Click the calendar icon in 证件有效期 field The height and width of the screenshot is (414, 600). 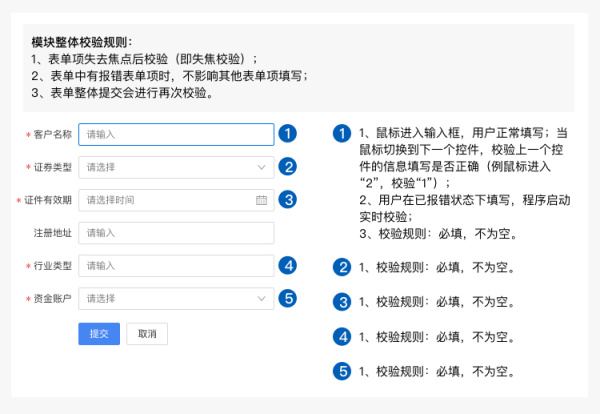[261, 200]
